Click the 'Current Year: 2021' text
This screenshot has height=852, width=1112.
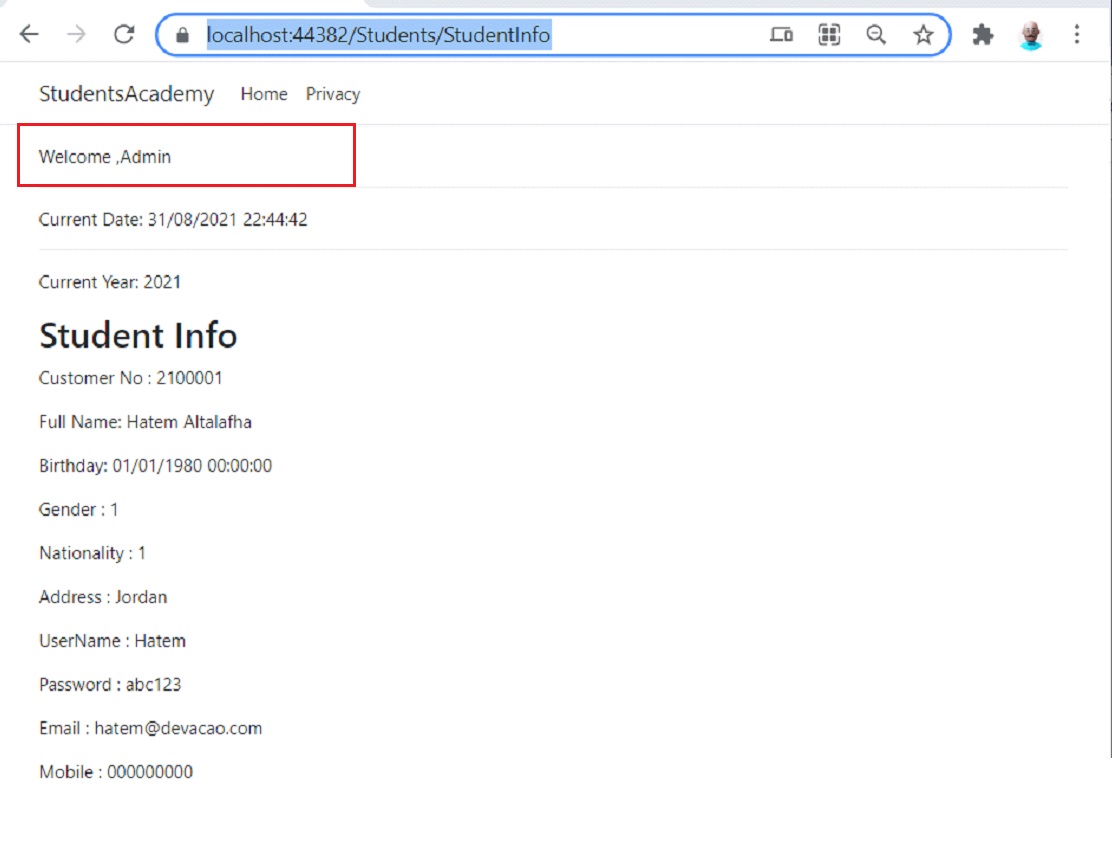[x=110, y=282]
